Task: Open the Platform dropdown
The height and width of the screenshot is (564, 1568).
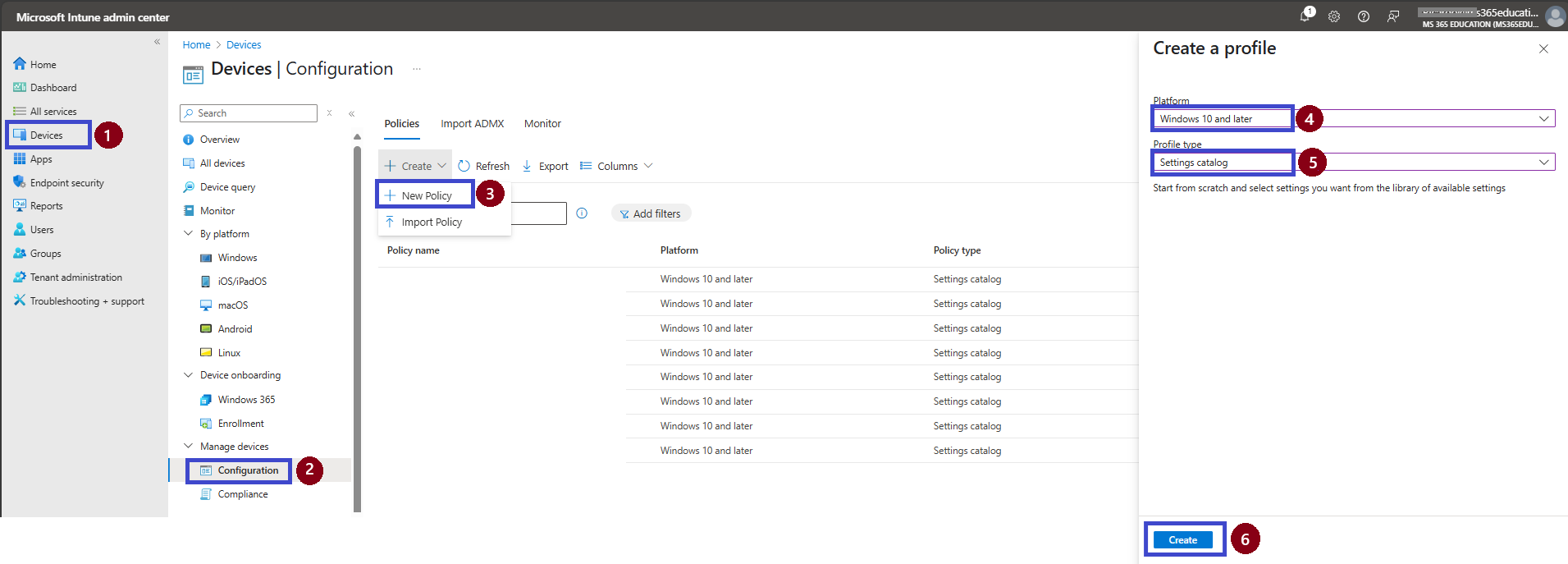Action: coord(1354,119)
